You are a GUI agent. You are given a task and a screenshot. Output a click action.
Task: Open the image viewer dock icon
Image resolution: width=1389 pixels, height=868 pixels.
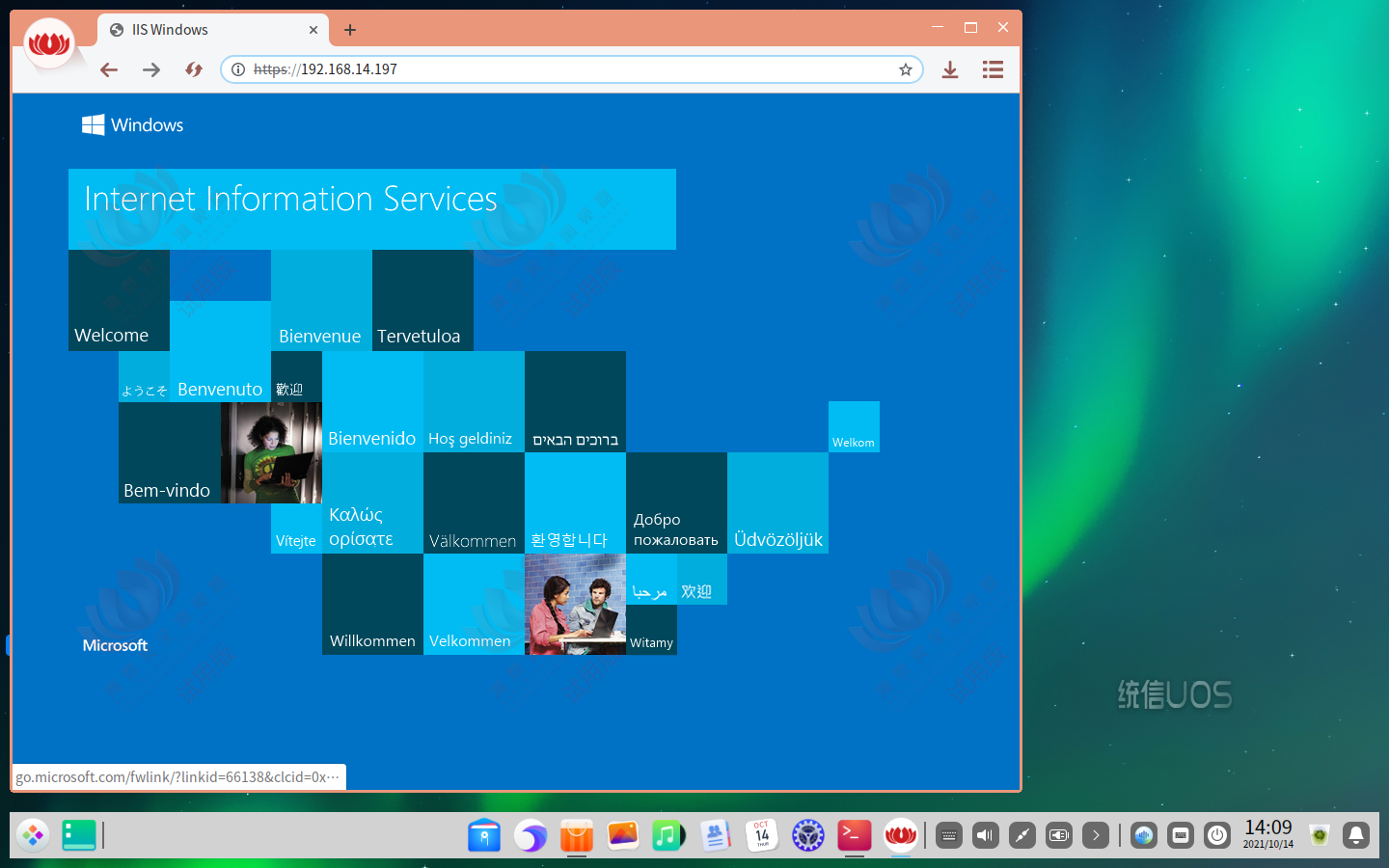[623, 835]
